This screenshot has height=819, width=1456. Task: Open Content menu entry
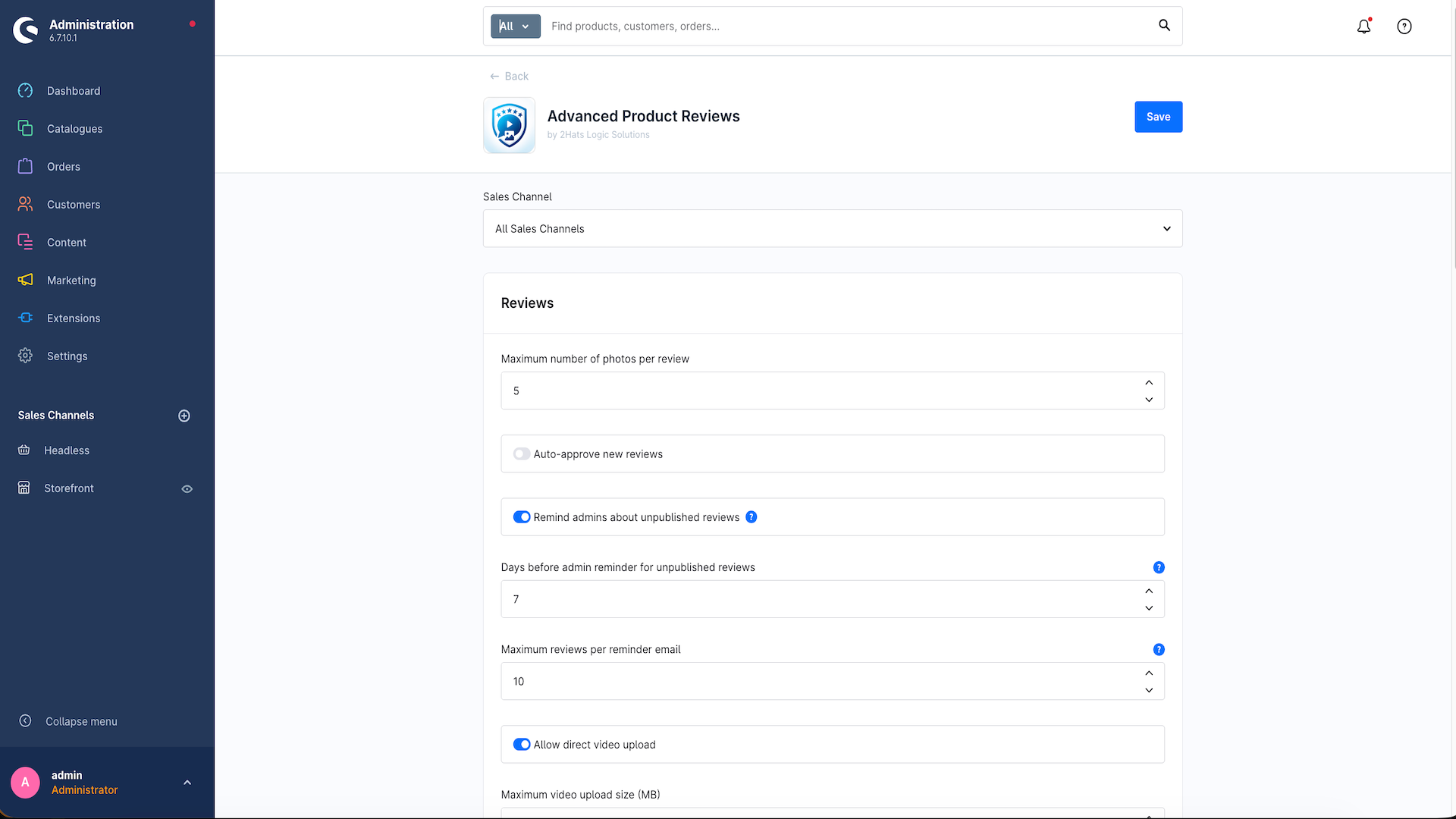[x=67, y=243]
